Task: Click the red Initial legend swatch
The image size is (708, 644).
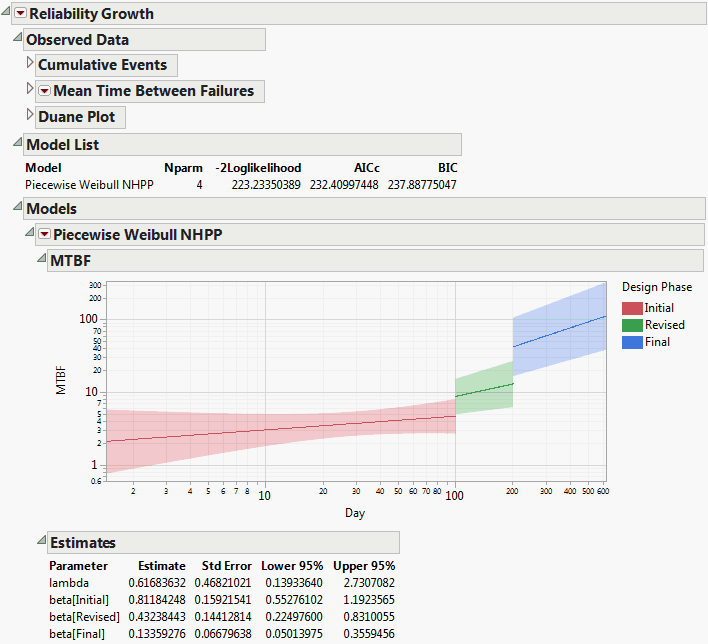Action: [x=632, y=308]
